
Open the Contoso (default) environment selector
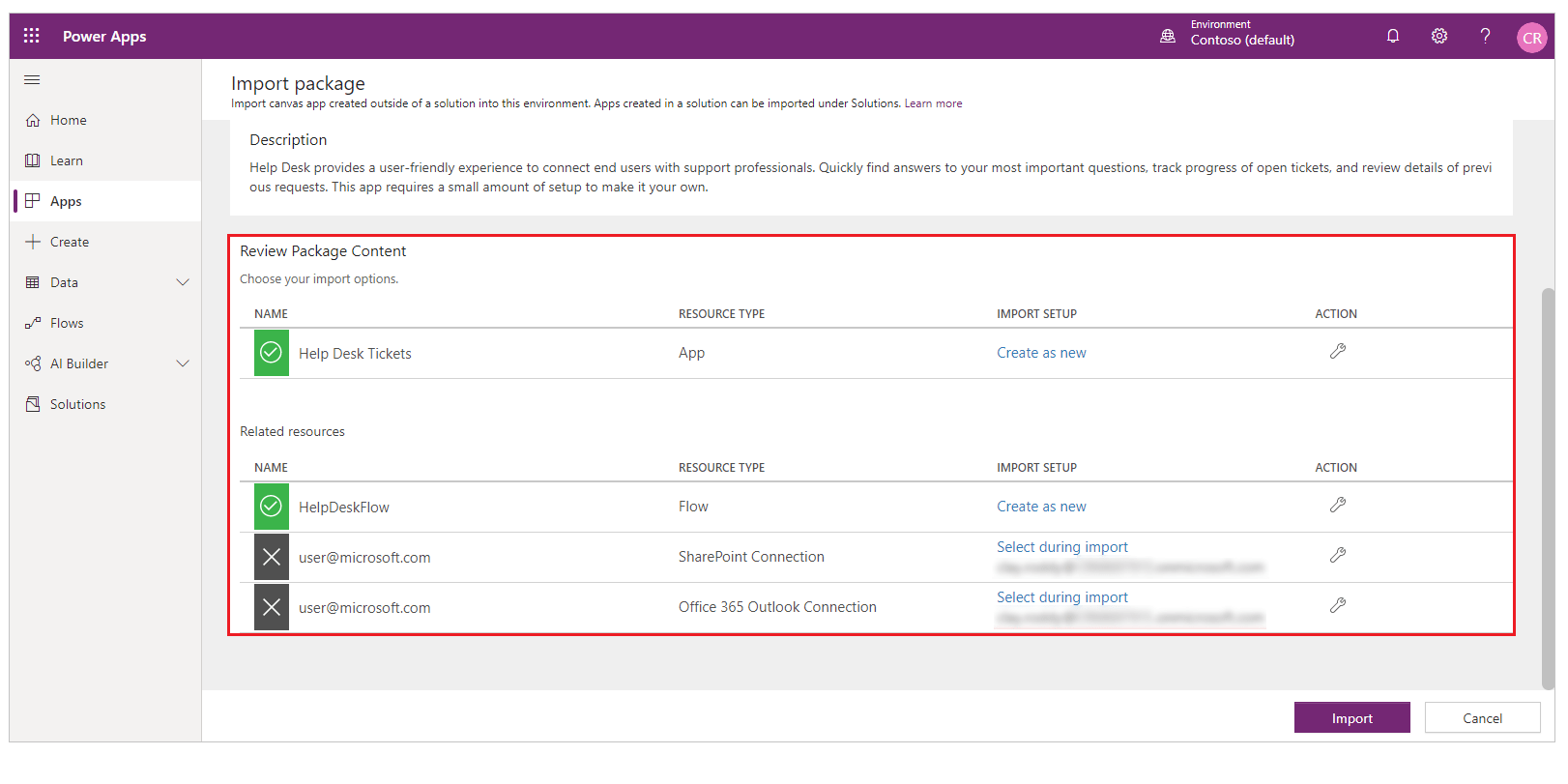1242,35
